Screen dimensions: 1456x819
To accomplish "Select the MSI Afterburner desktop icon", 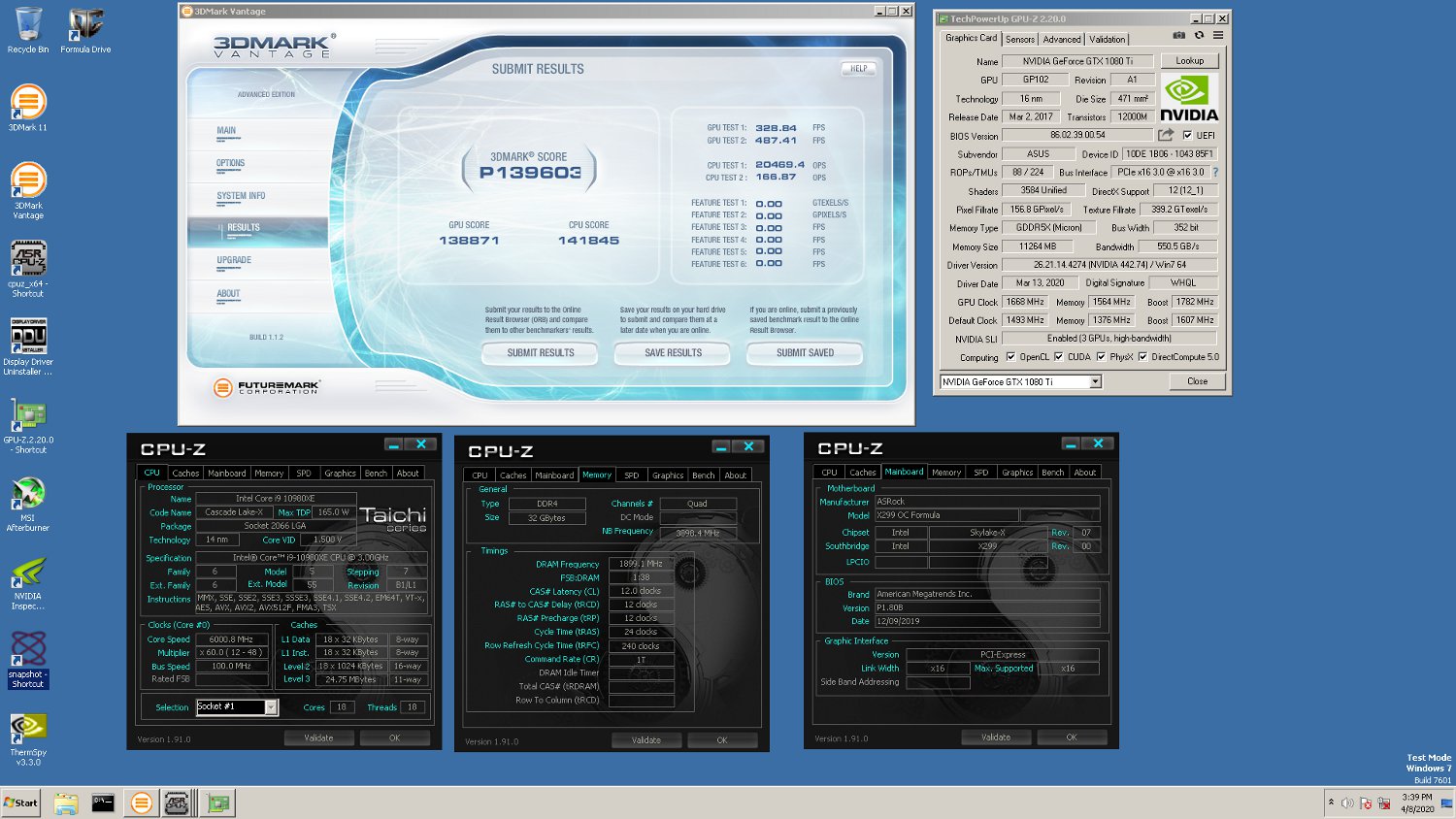I will 28,505.
